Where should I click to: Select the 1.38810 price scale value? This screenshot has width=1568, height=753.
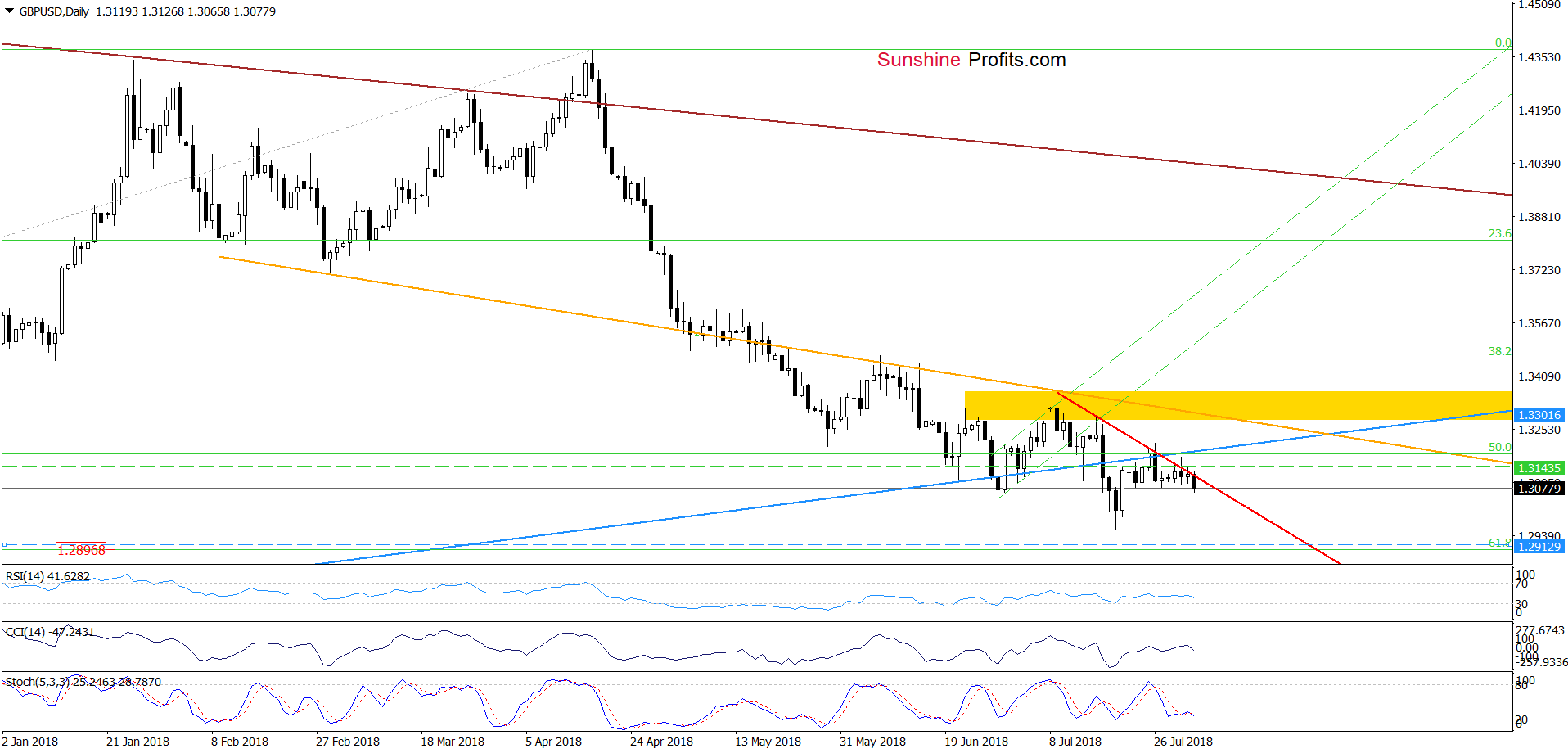[1539, 217]
